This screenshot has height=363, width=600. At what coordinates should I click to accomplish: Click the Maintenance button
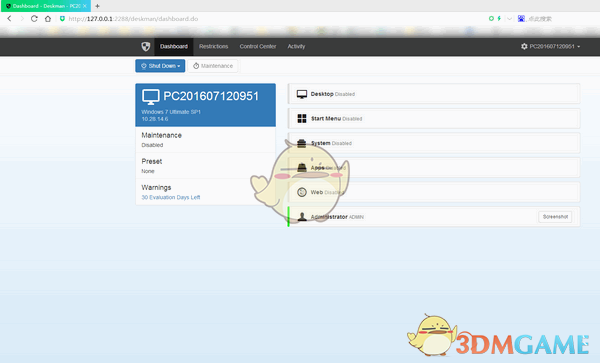point(213,66)
